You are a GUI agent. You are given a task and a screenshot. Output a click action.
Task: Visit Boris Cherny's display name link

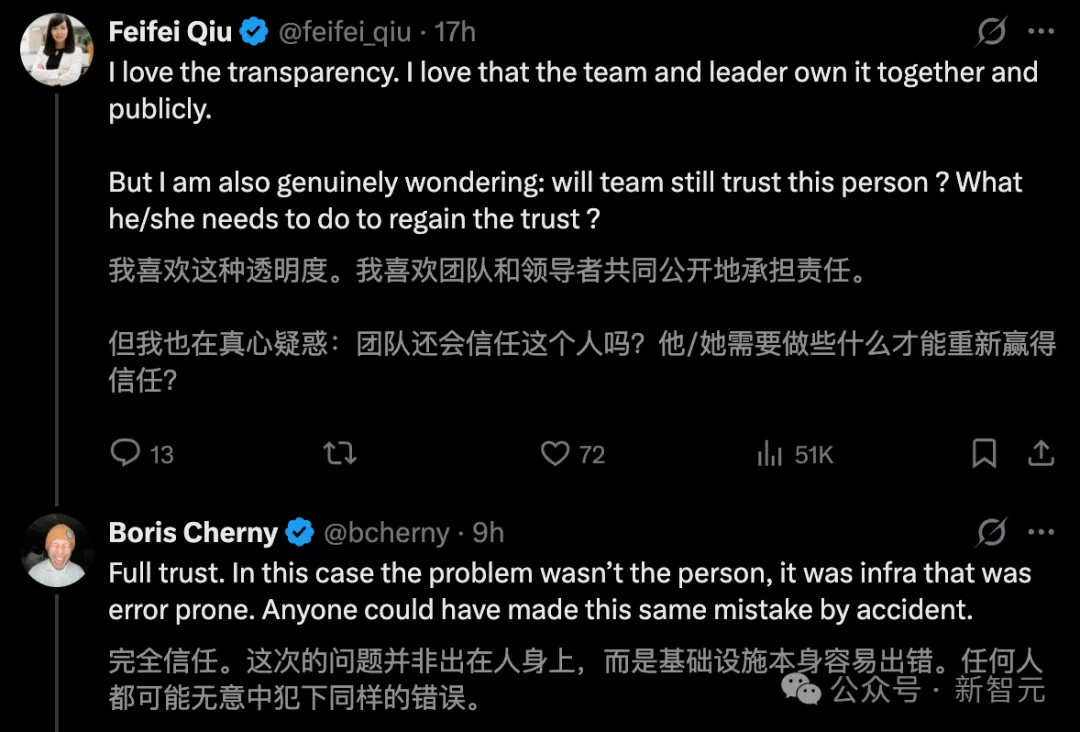point(193,532)
